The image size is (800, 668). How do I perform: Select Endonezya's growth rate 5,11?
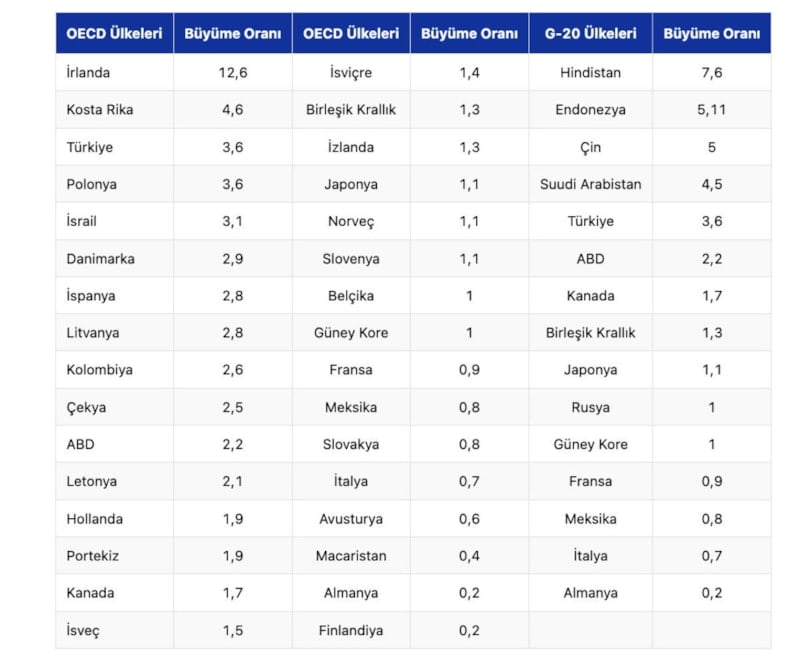(x=711, y=109)
